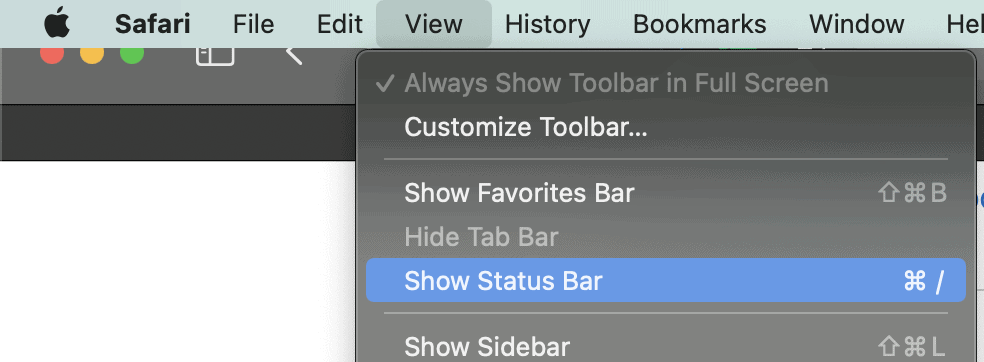Close the open View menu
Image resolution: width=984 pixels, height=362 pixels.
click(434, 24)
